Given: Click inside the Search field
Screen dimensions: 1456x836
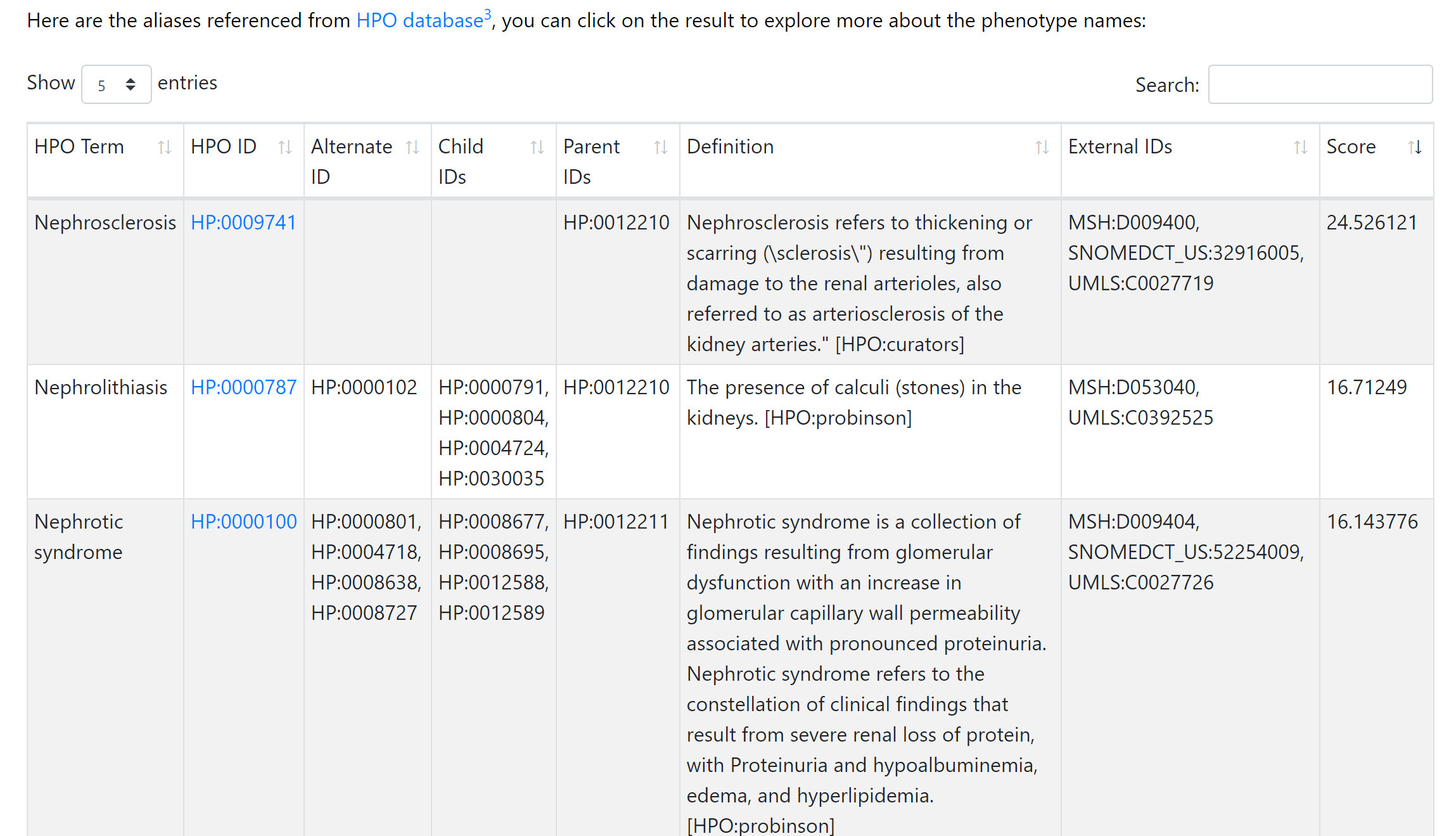Looking at the screenshot, I should (1320, 84).
